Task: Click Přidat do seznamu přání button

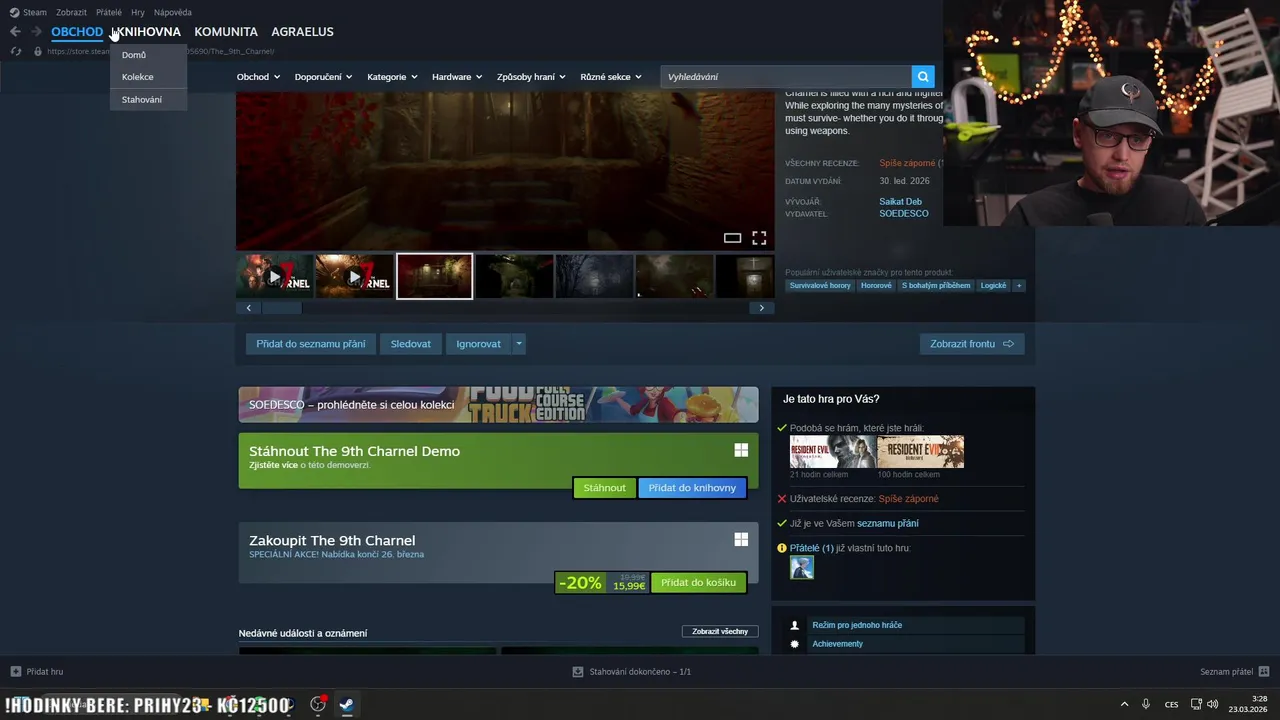Action: (311, 344)
